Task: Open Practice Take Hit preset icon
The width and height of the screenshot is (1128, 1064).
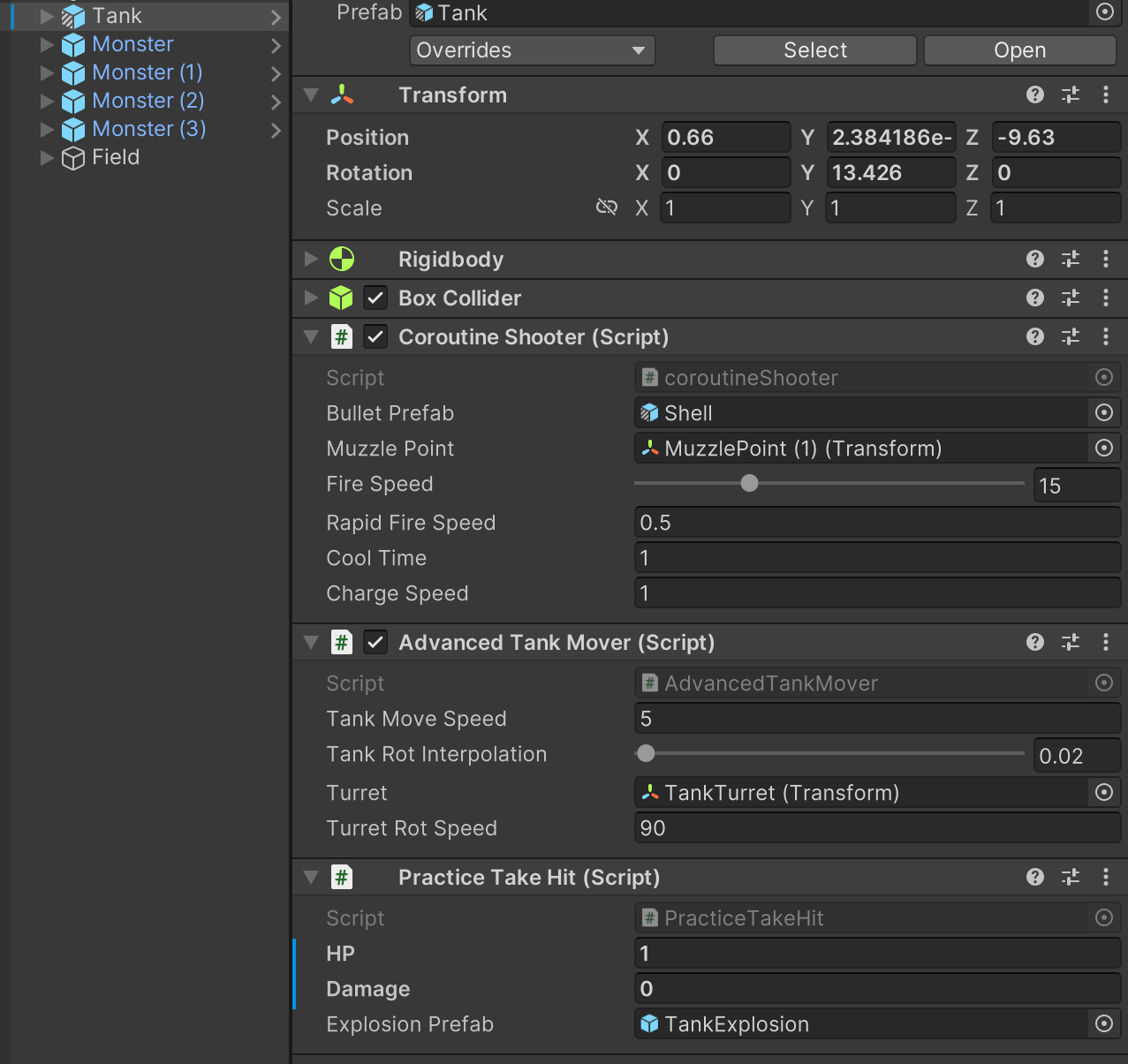Action: 1071,877
